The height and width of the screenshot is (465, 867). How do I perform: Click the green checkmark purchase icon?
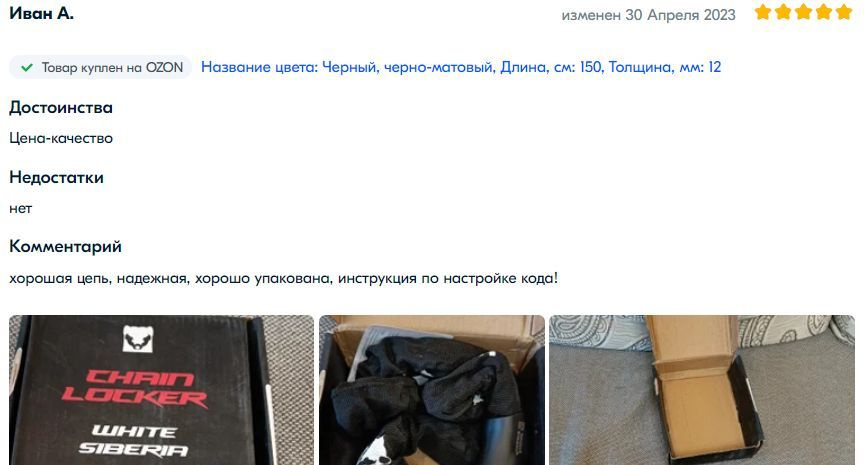pyautogui.click(x=27, y=67)
